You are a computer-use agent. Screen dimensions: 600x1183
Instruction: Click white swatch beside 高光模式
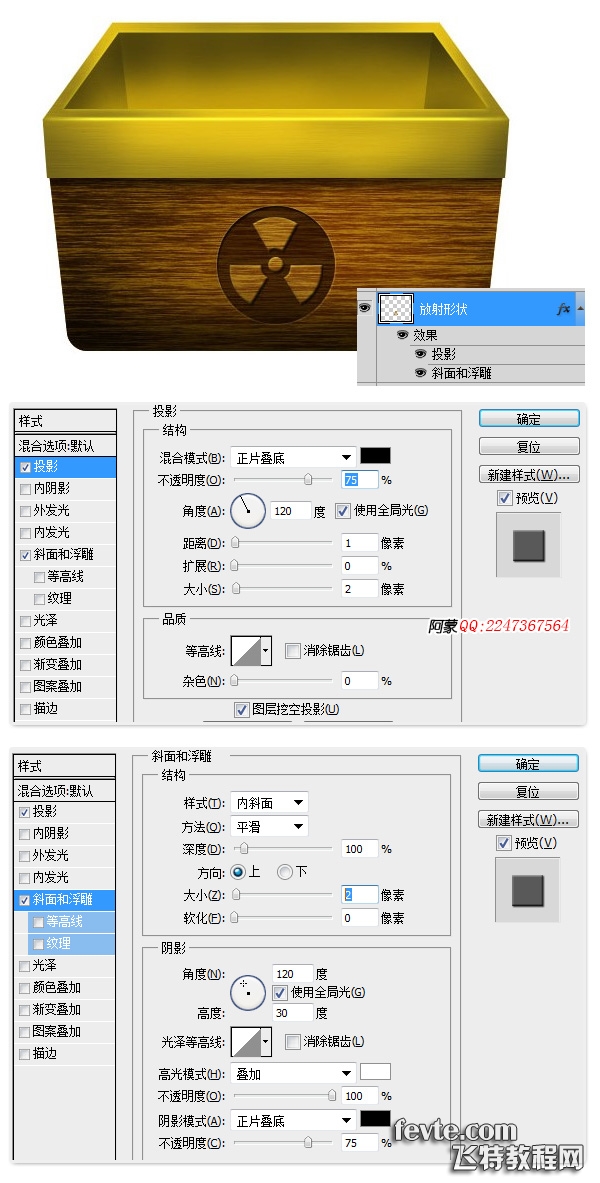tap(376, 1071)
